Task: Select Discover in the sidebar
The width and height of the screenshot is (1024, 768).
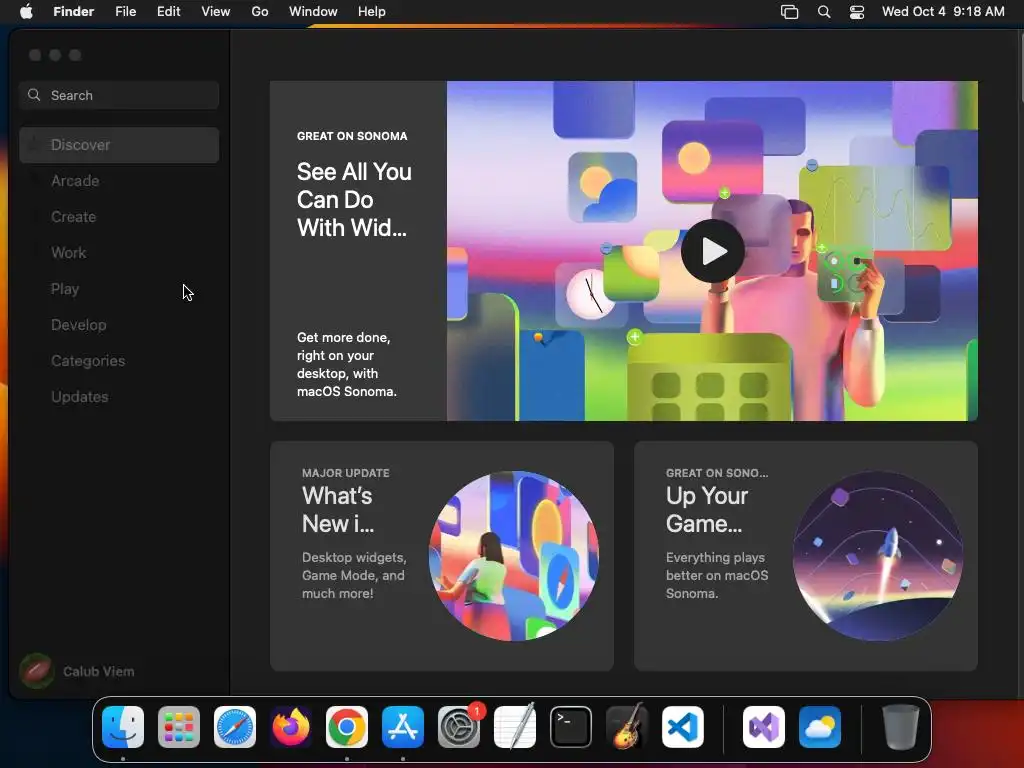Action: tap(119, 145)
